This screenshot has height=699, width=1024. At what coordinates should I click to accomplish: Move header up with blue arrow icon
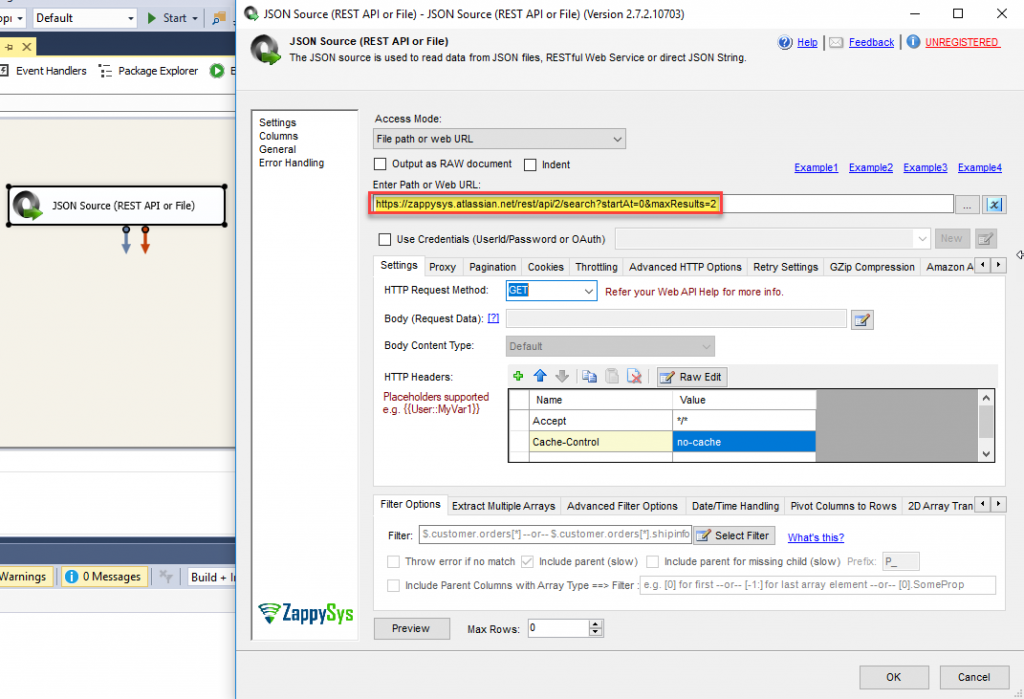pyautogui.click(x=540, y=377)
